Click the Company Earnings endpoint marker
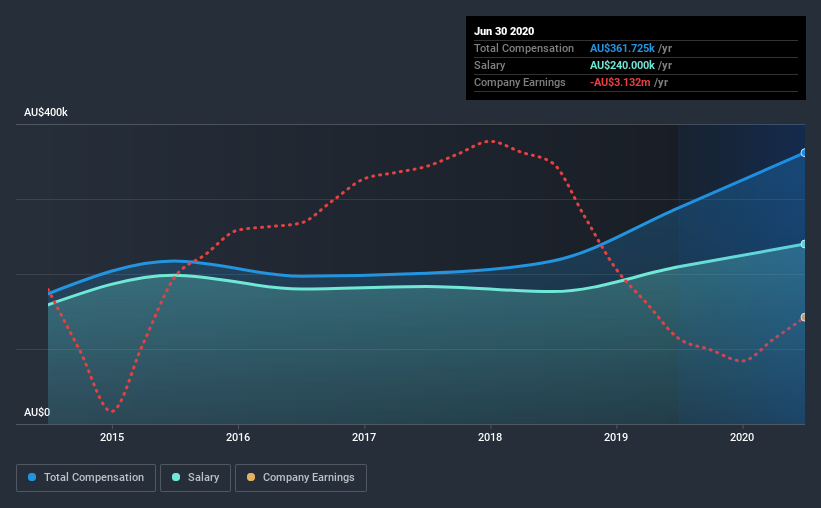The width and height of the screenshot is (821, 508). pos(803,317)
